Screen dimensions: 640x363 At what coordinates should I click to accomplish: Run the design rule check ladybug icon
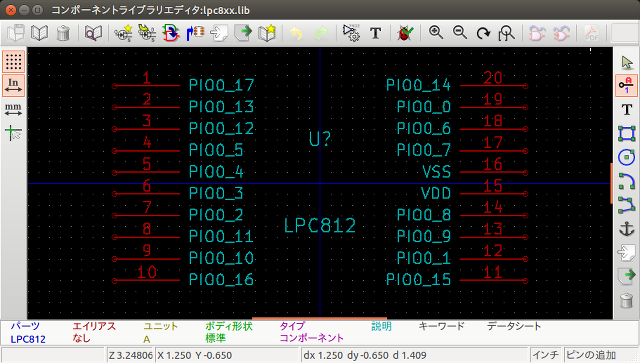tap(405, 33)
